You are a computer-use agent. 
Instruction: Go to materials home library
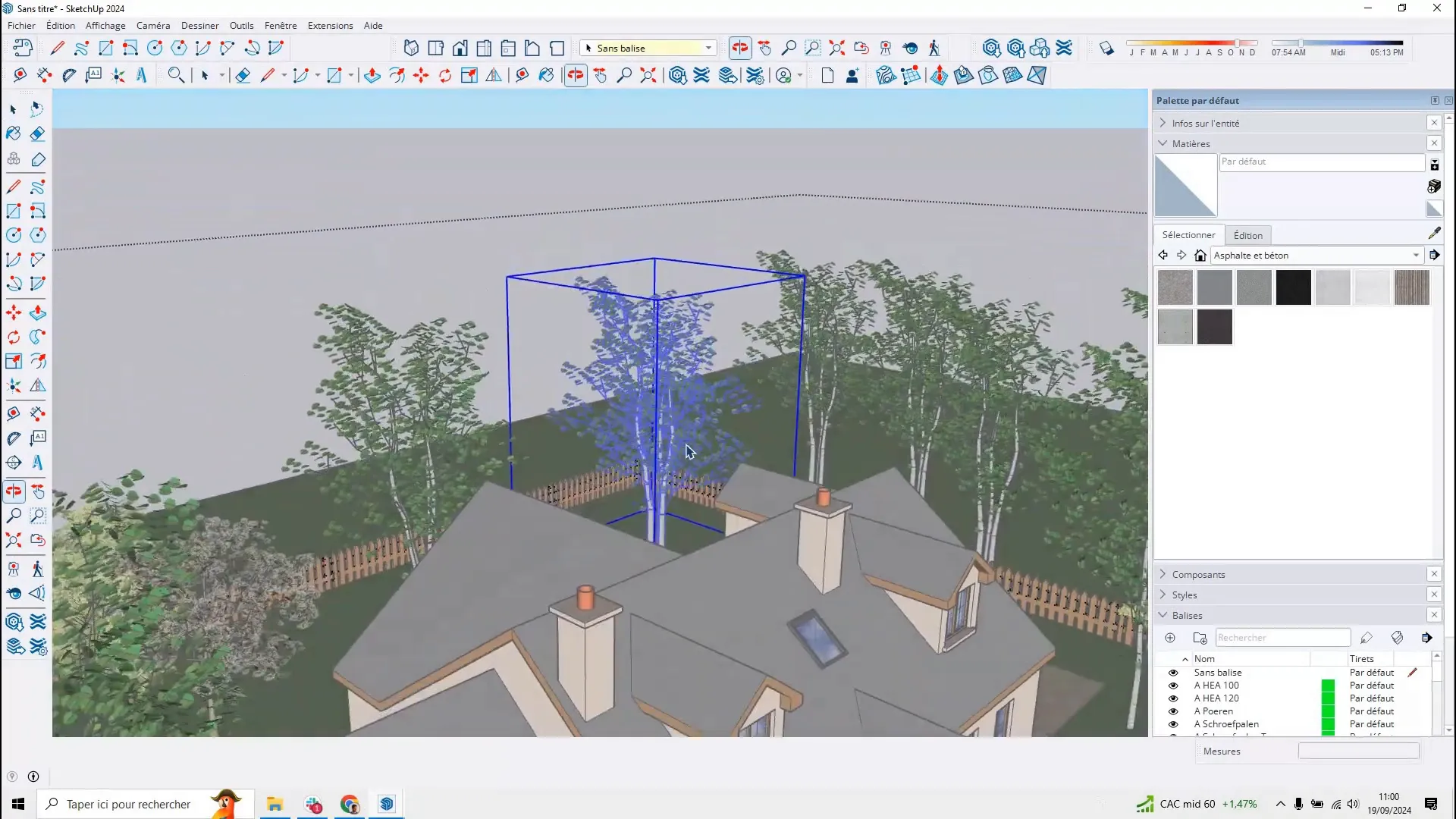tap(1200, 256)
